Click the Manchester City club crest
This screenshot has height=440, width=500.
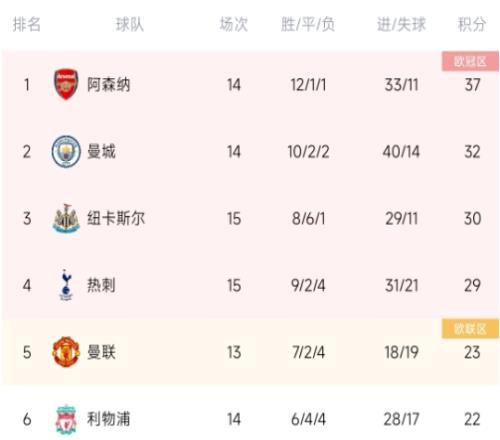click(x=66, y=151)
